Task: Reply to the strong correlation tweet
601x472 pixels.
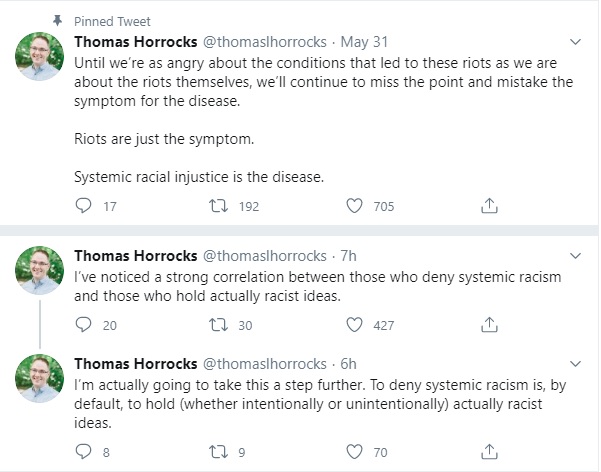Action: (x=84, y=325)
